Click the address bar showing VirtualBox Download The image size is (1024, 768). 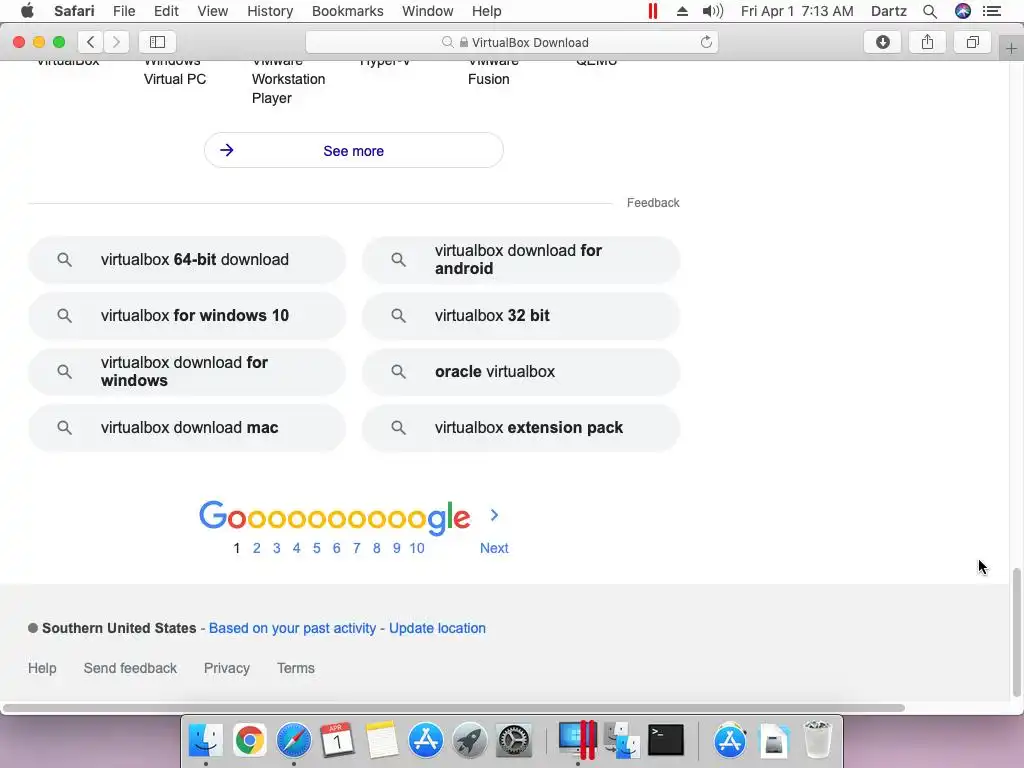[x=512, y=42]
